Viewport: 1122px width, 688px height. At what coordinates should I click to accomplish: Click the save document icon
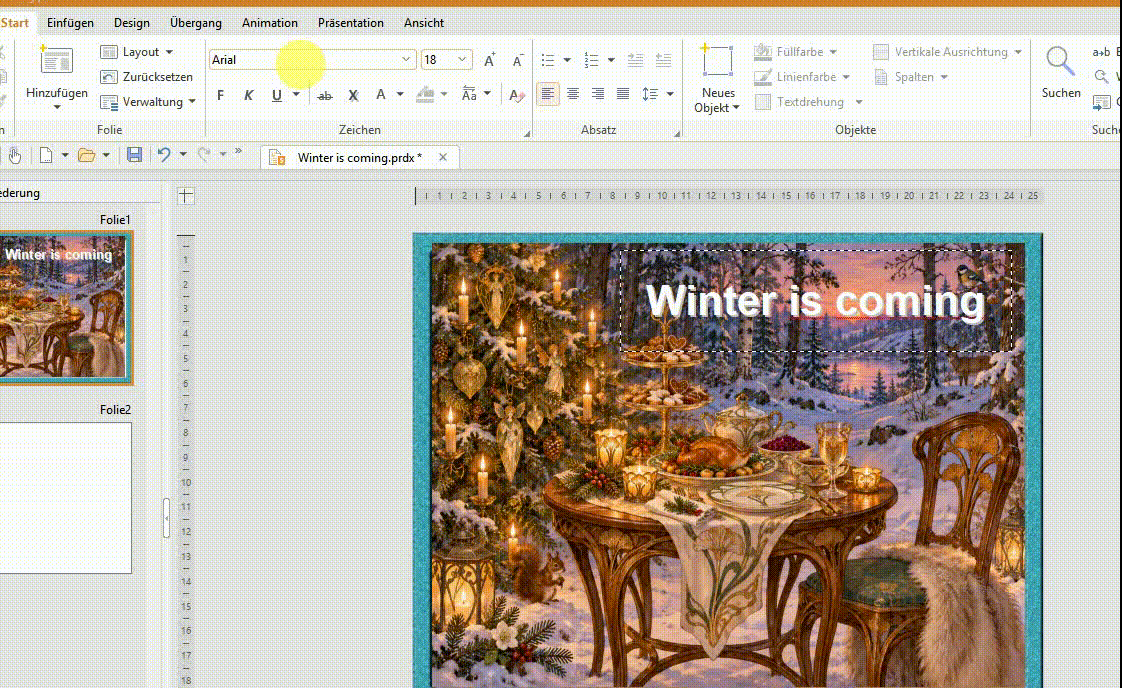[x=134, y=155]
